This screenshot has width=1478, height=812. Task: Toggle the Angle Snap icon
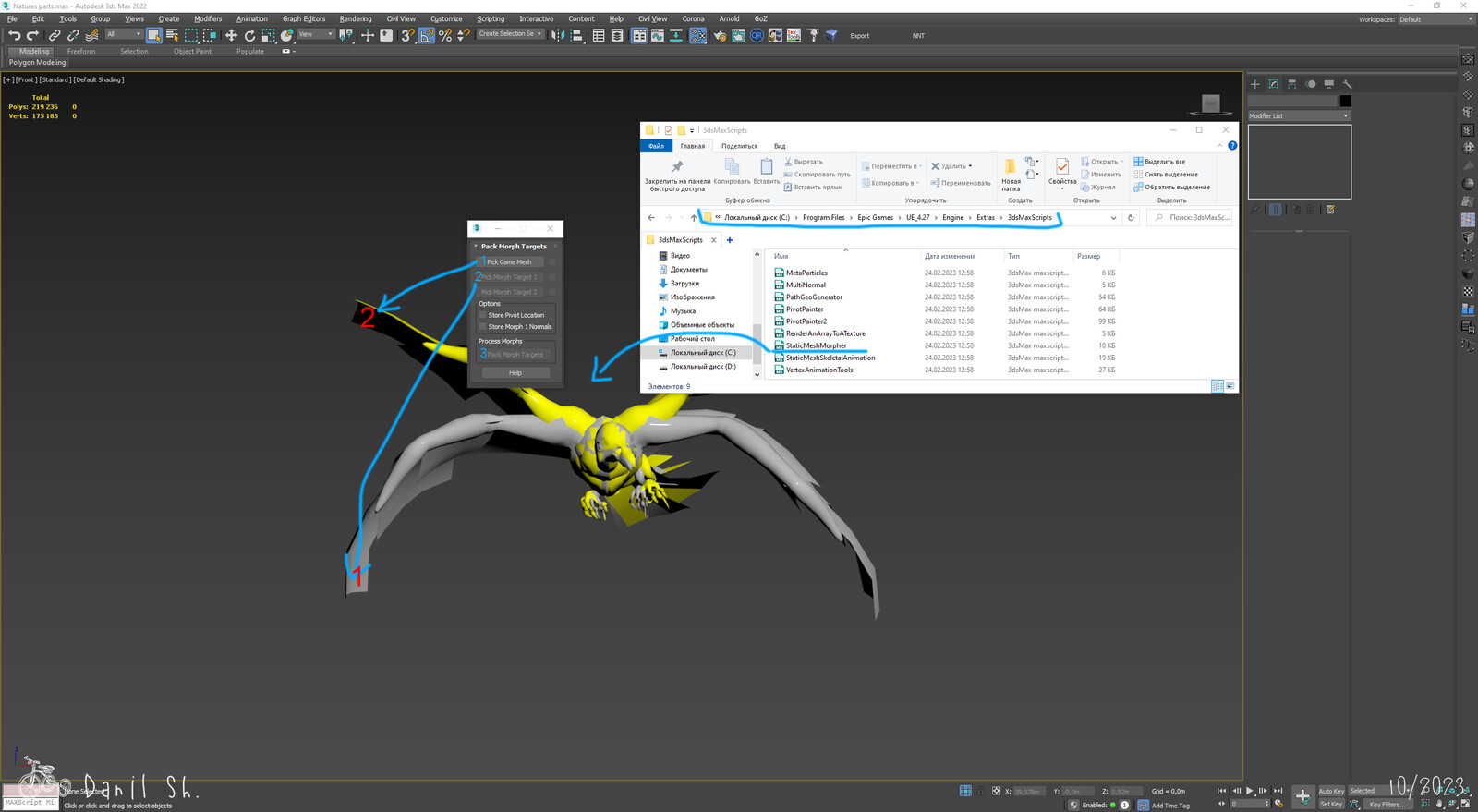point(427,35)
